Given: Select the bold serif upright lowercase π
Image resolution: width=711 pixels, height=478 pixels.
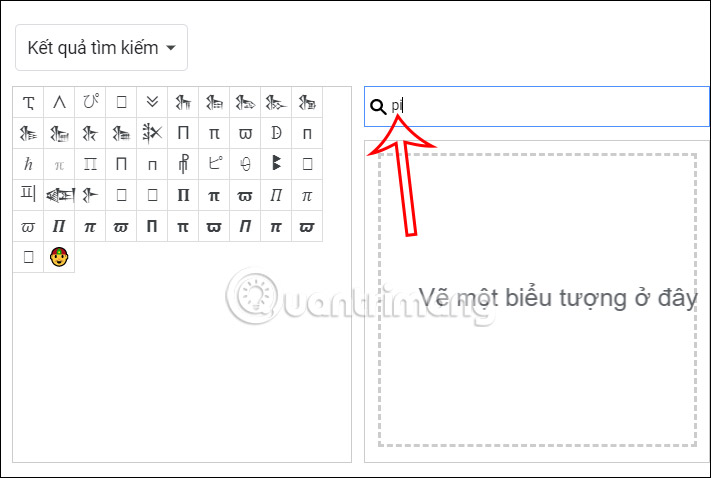Looking at the screenshot, I should [214, 195].
